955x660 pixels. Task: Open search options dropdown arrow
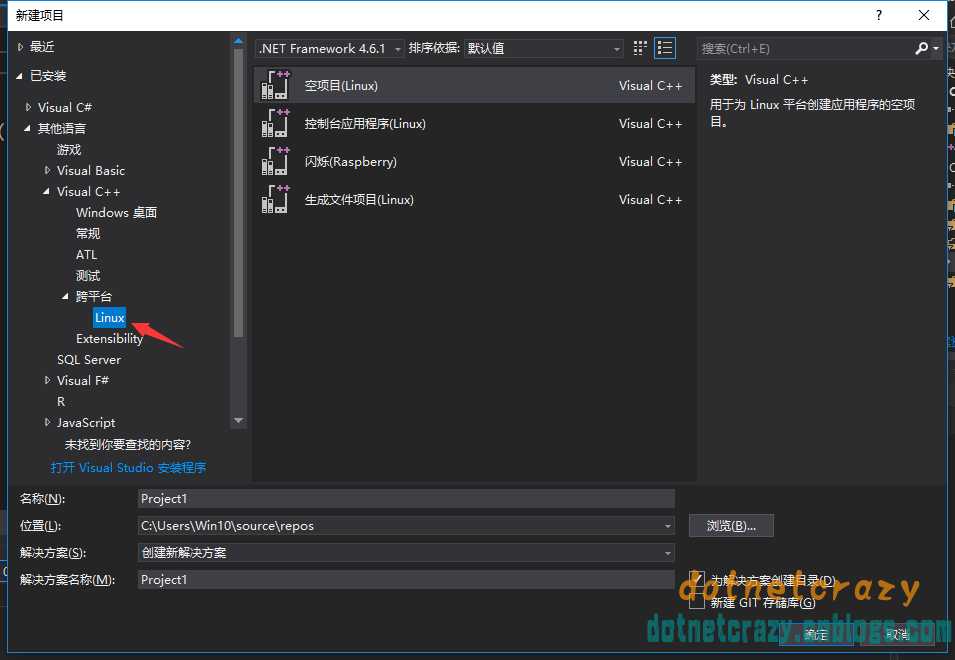click(936, 49)
